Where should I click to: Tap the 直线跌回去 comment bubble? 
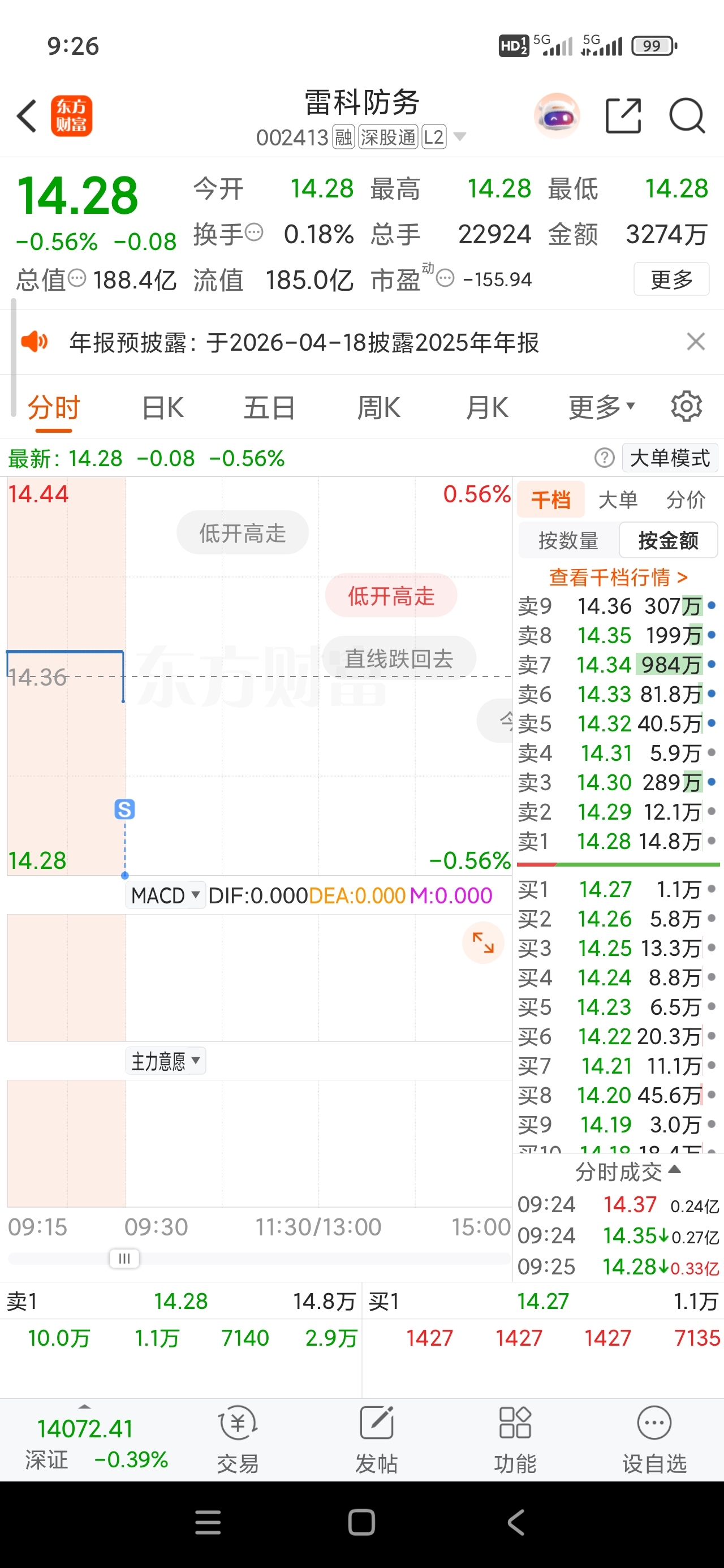[399, 658]
